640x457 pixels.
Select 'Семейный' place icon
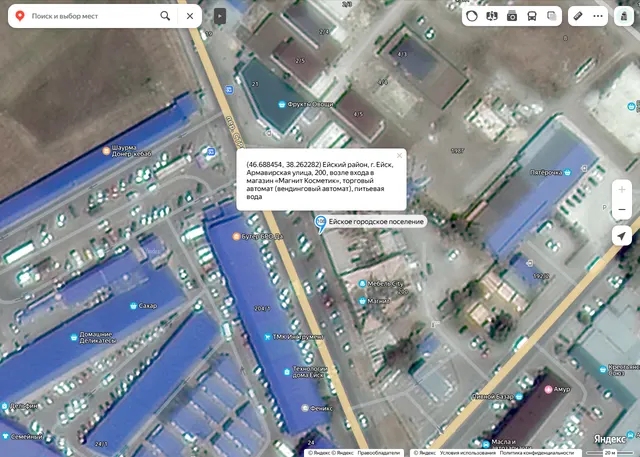tap(4, 437)
